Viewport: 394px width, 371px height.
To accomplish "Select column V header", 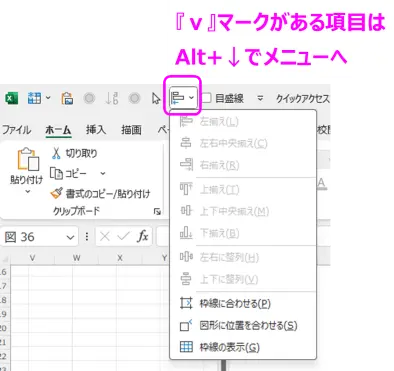I will [32, 258].
